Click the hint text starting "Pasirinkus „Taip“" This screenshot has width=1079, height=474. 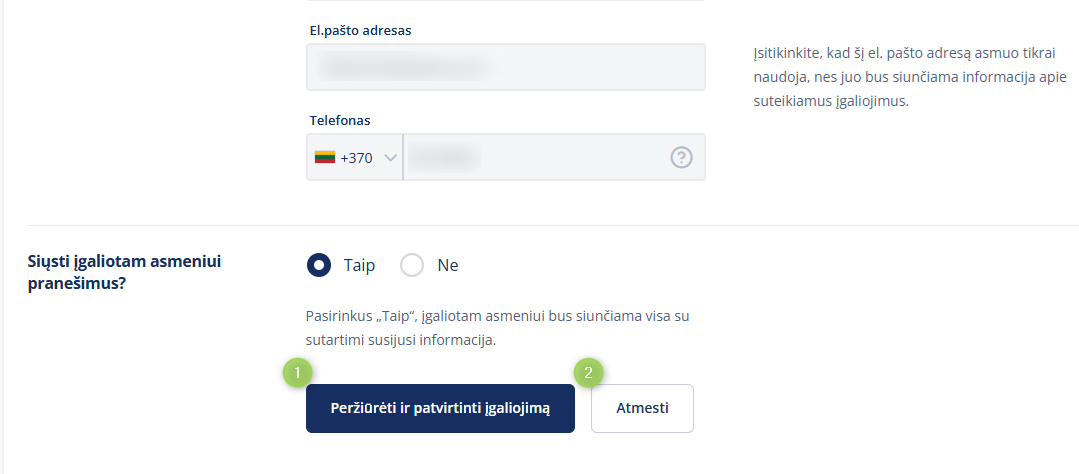pos(498,328)
